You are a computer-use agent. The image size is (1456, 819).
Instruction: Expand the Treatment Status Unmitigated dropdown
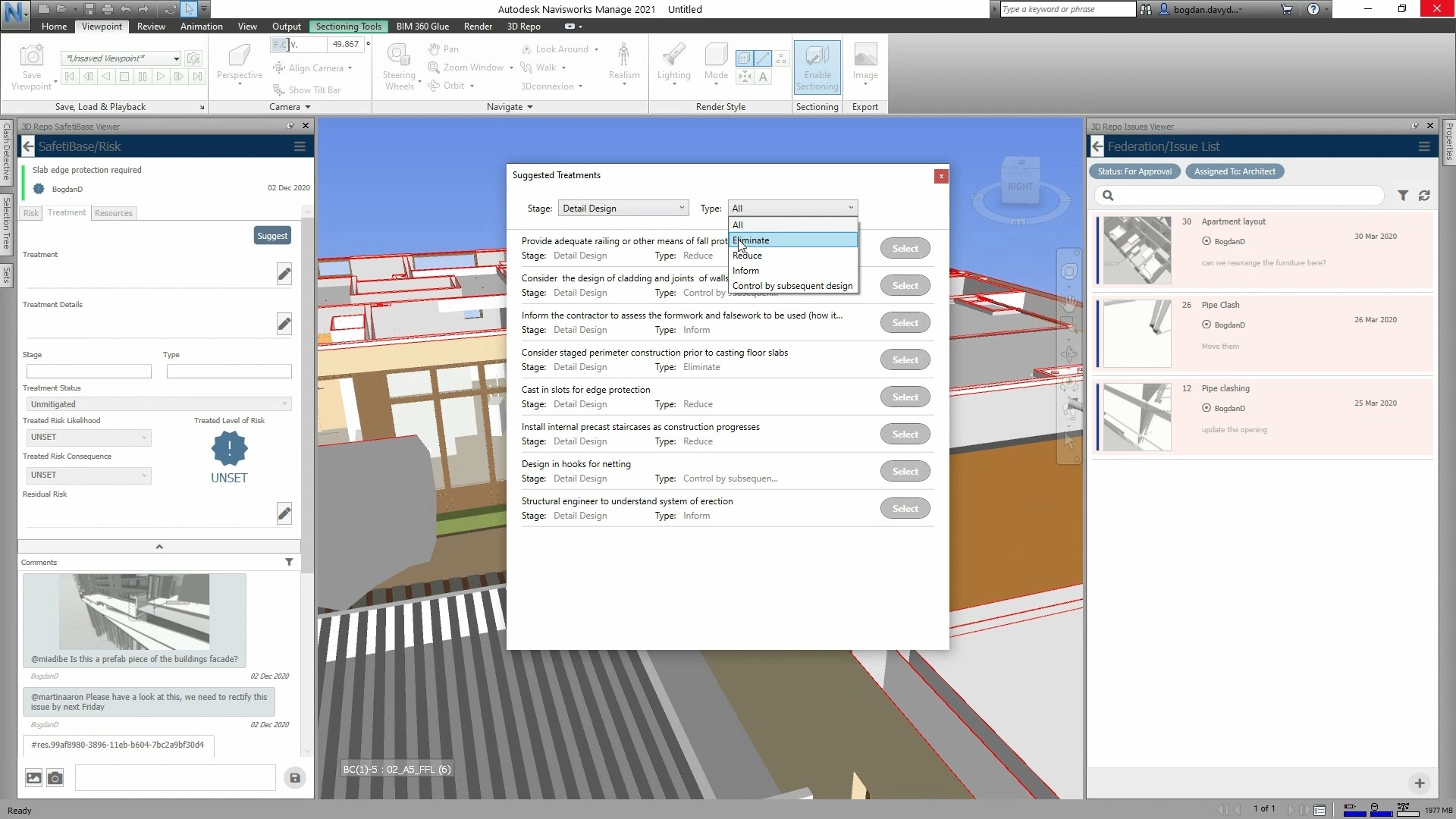[158, 404]
